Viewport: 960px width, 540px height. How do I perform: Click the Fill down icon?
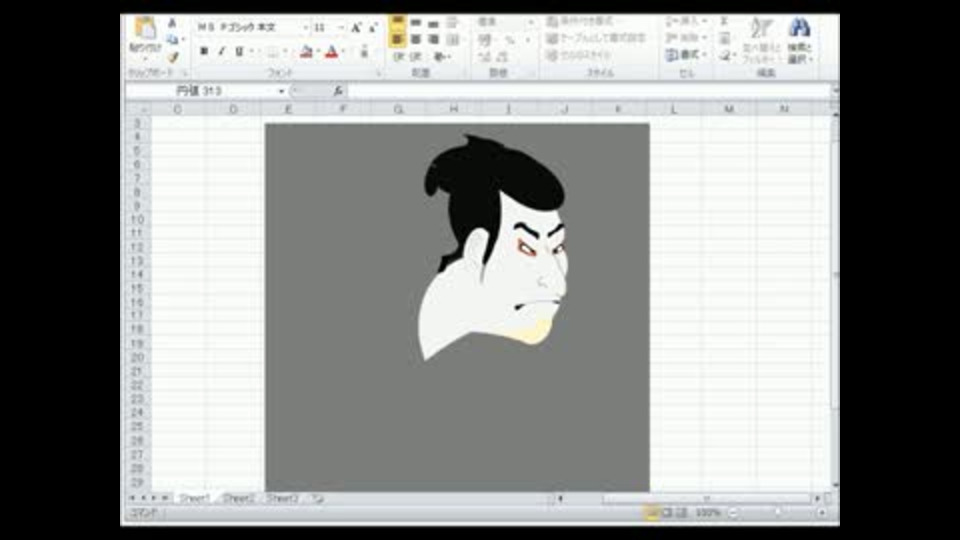[x=725, y=39]
